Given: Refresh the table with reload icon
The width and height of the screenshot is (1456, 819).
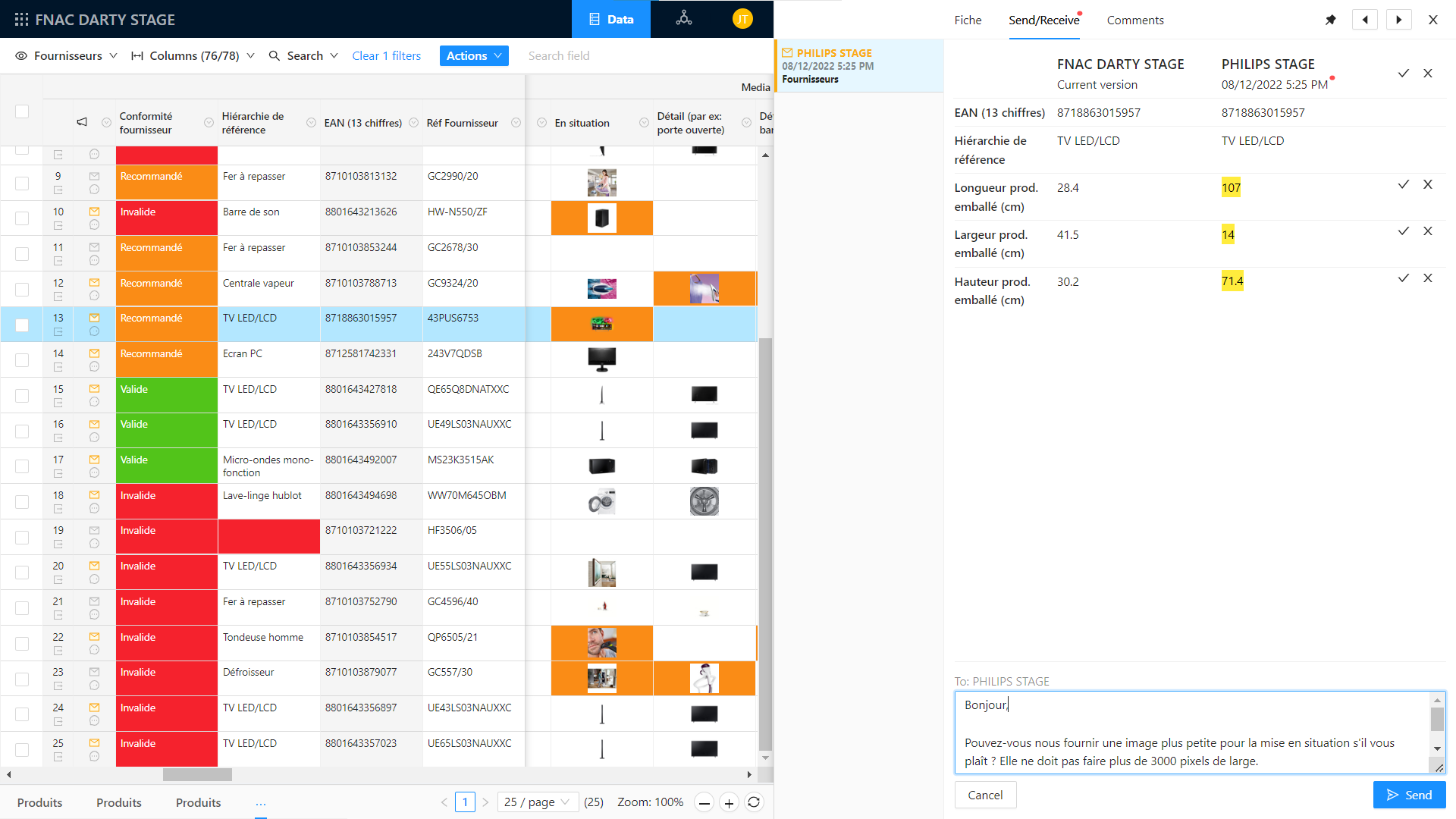Looking at the screenshot, I should (x=754, y=802).
